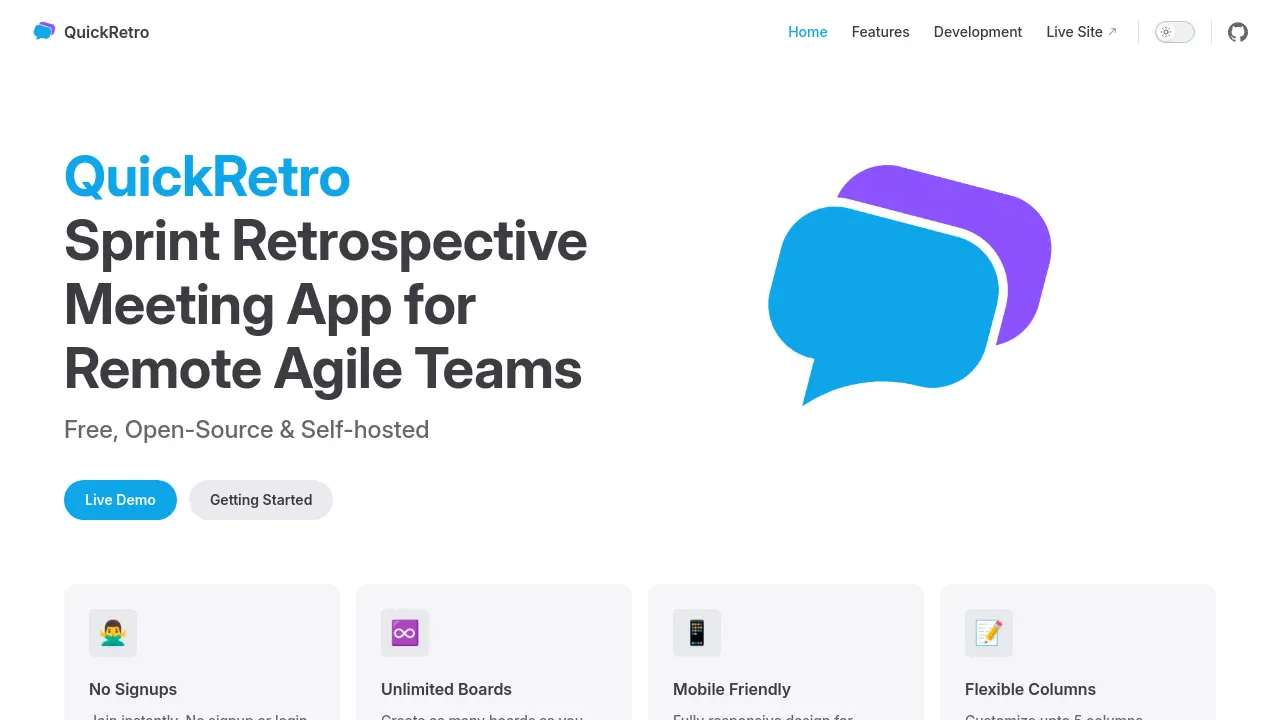Click the large chat bubbles hero image

[x=910, y=285]
